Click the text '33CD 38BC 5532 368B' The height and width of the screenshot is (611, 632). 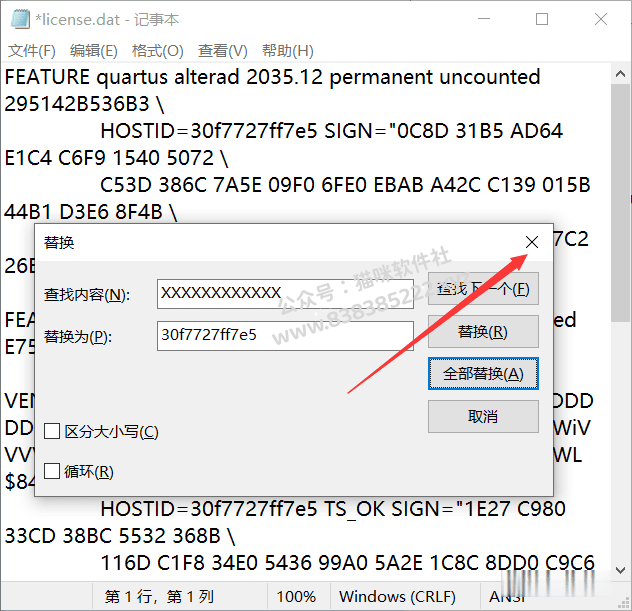point(112,536)
